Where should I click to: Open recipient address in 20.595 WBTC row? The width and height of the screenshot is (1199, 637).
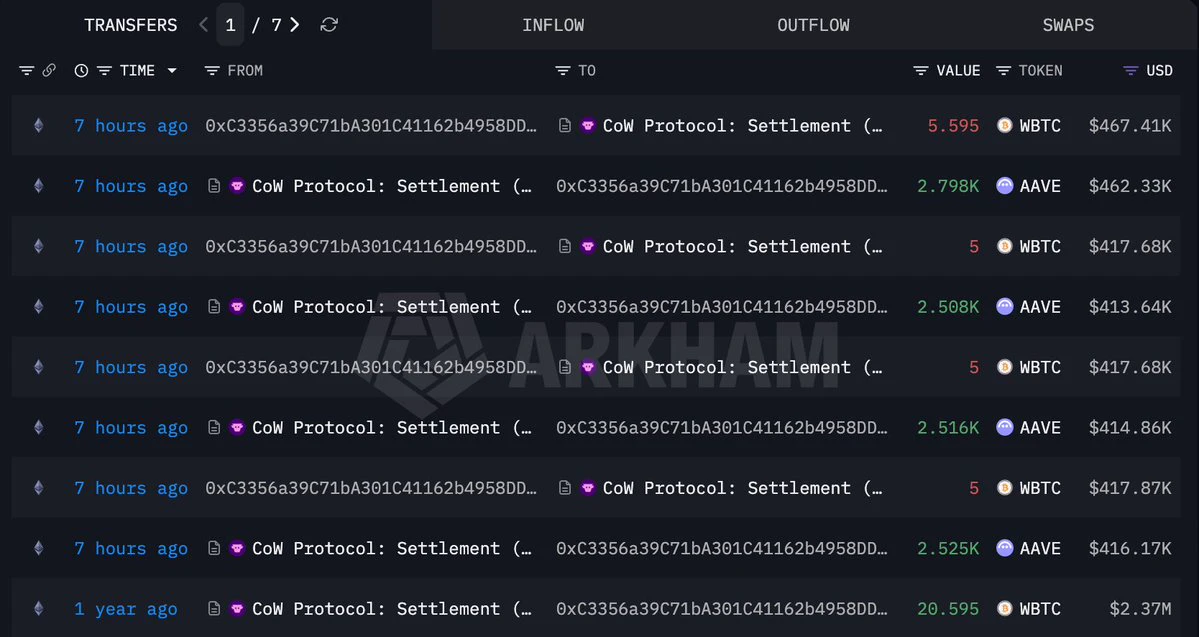[x=722, y=609]
